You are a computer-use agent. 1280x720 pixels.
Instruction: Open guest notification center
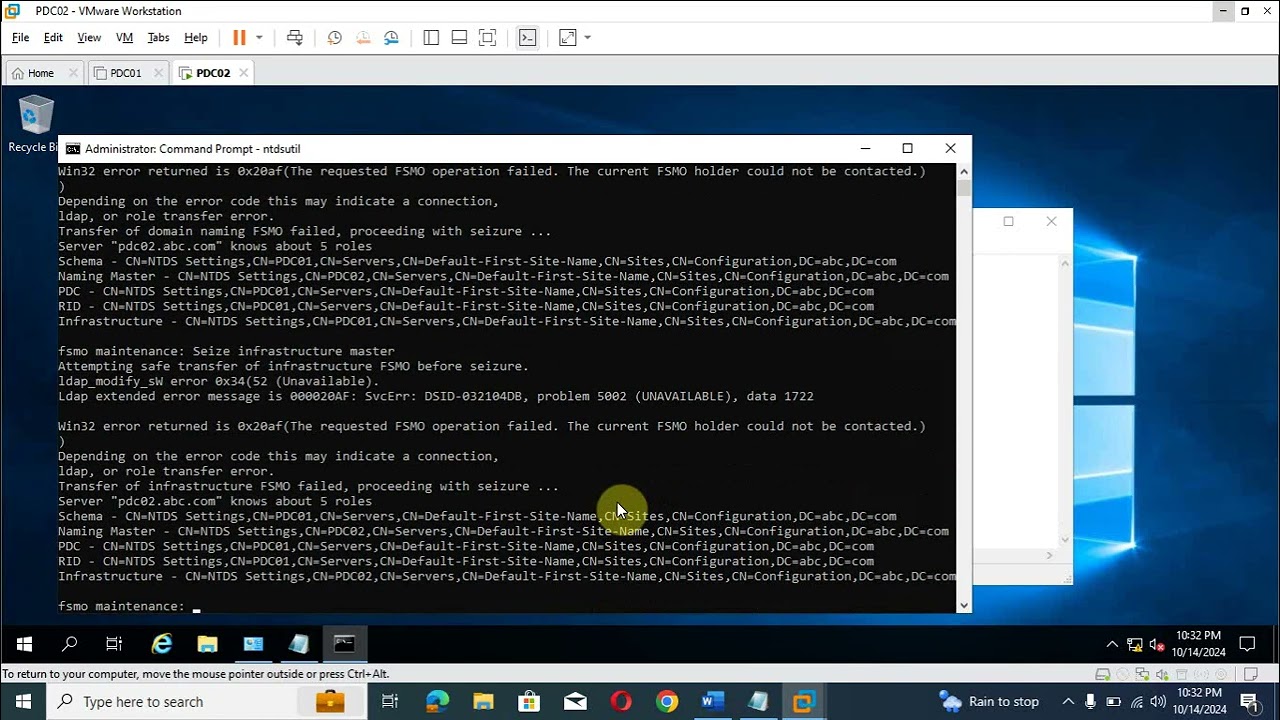[1247, 645]
